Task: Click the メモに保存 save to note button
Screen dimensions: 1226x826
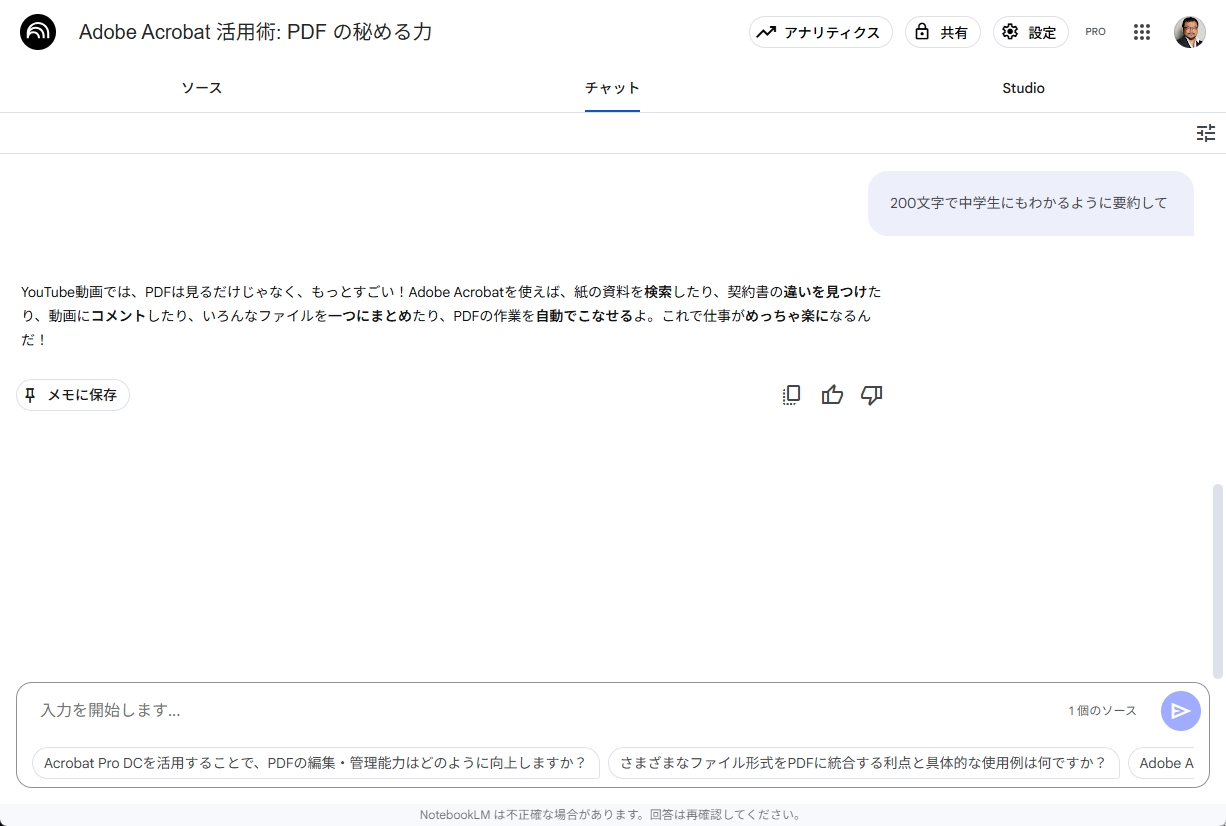Action: coord(73,395)
